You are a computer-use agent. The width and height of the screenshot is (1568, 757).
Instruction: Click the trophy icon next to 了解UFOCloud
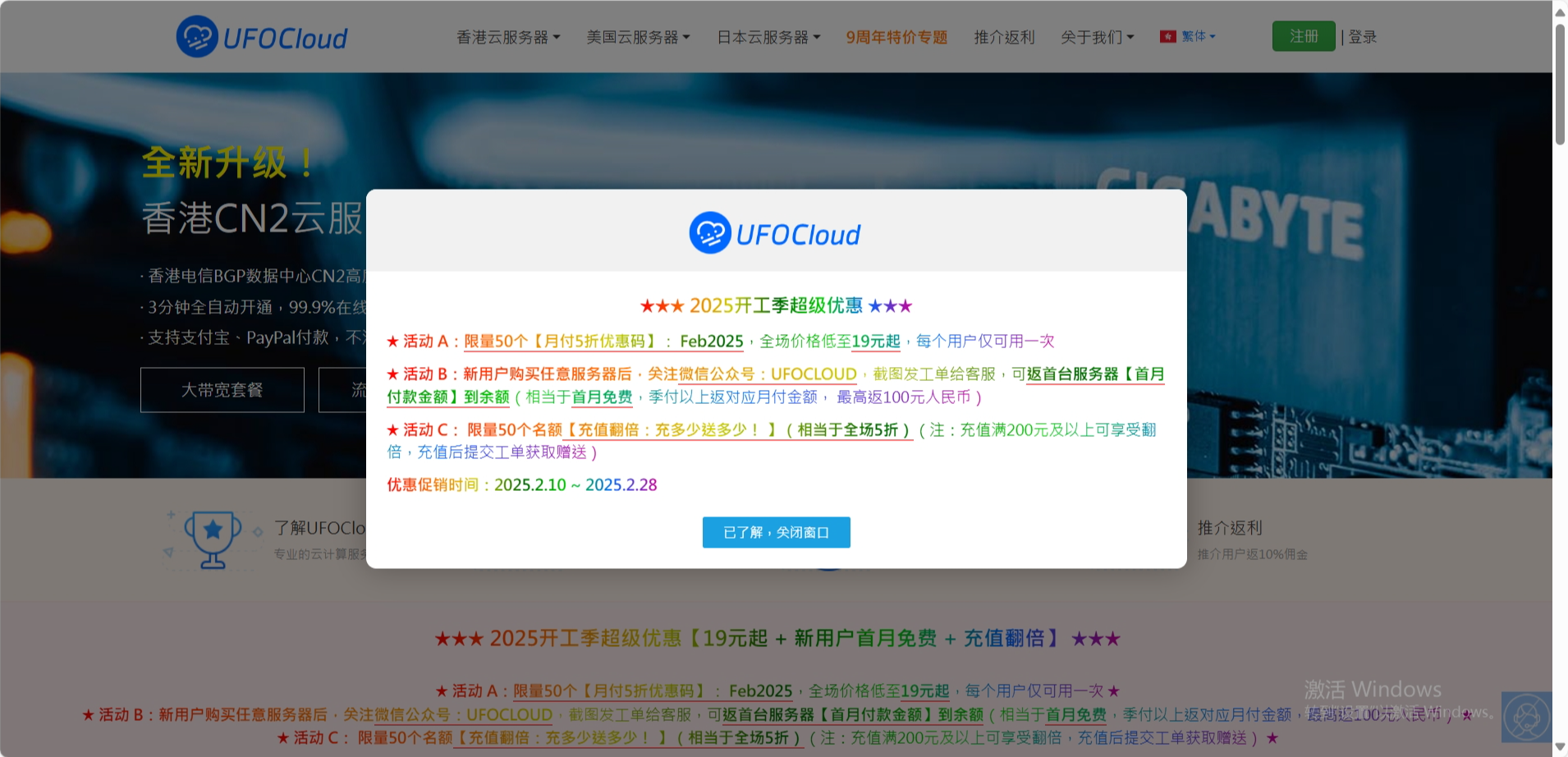pyautogui.click(x=213, y=539)
